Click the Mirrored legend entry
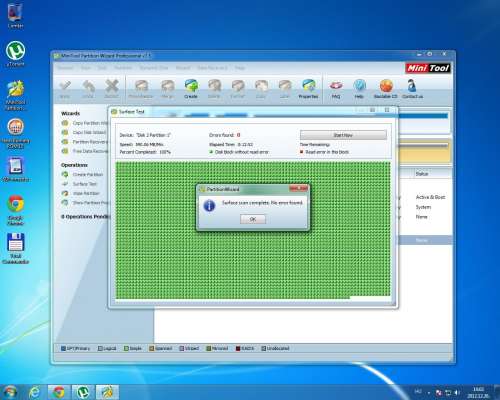This screenshot has height=400, width=500. (217, 348)
